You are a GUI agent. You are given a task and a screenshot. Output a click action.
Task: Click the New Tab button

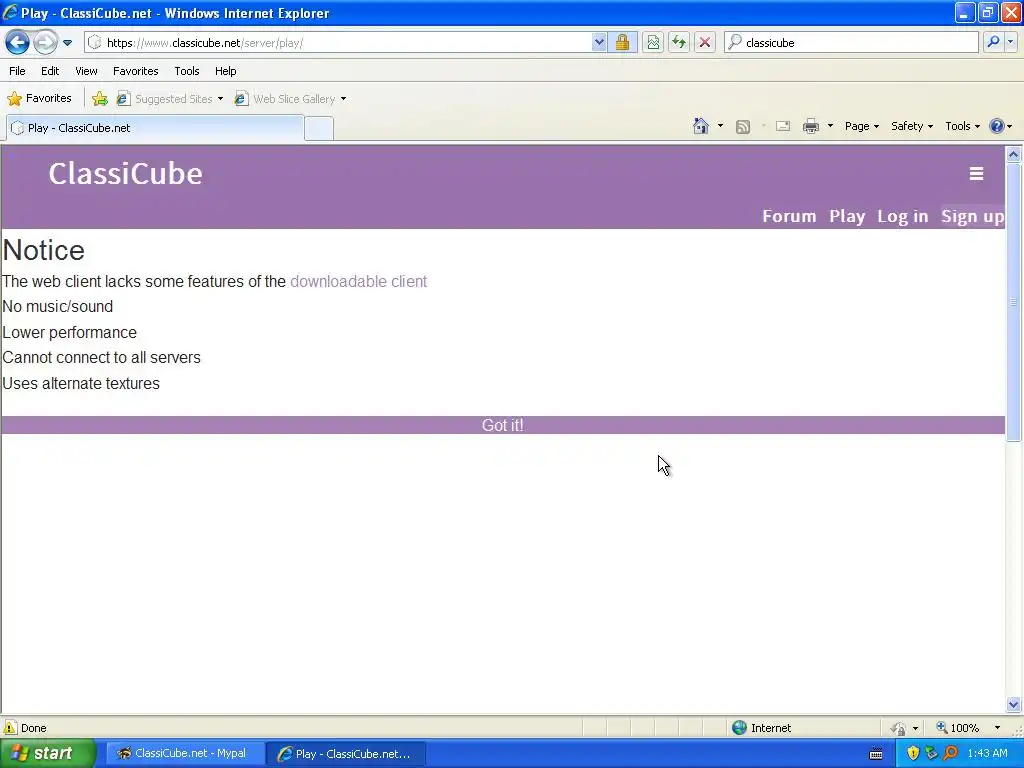(319, 128)
